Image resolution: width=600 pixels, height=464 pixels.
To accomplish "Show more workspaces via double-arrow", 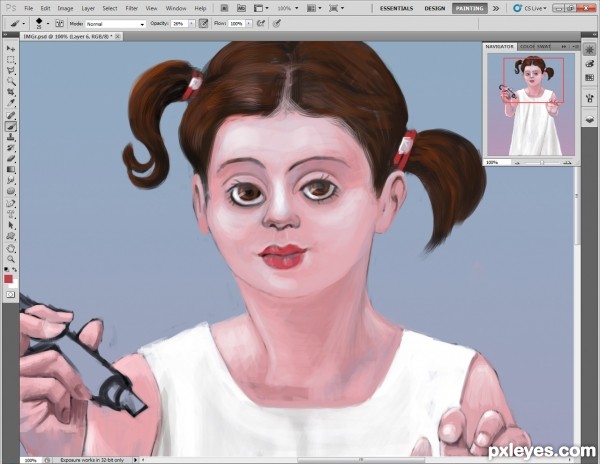I will [x=496, y=8].
